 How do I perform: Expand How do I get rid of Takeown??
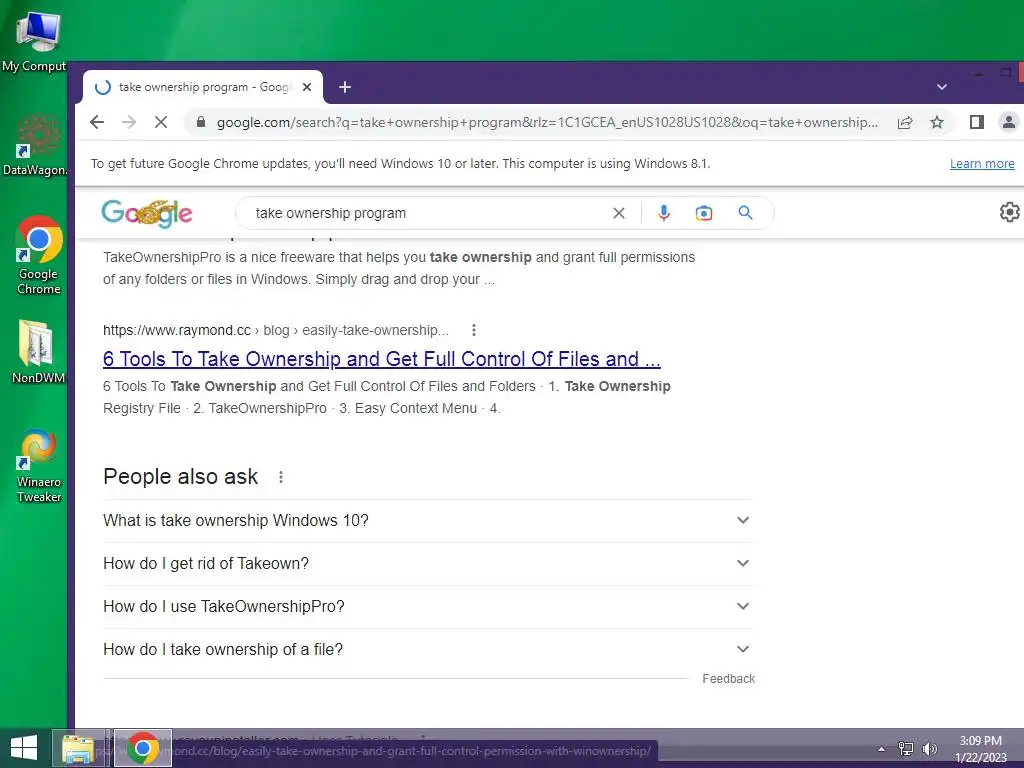point(428,564)
